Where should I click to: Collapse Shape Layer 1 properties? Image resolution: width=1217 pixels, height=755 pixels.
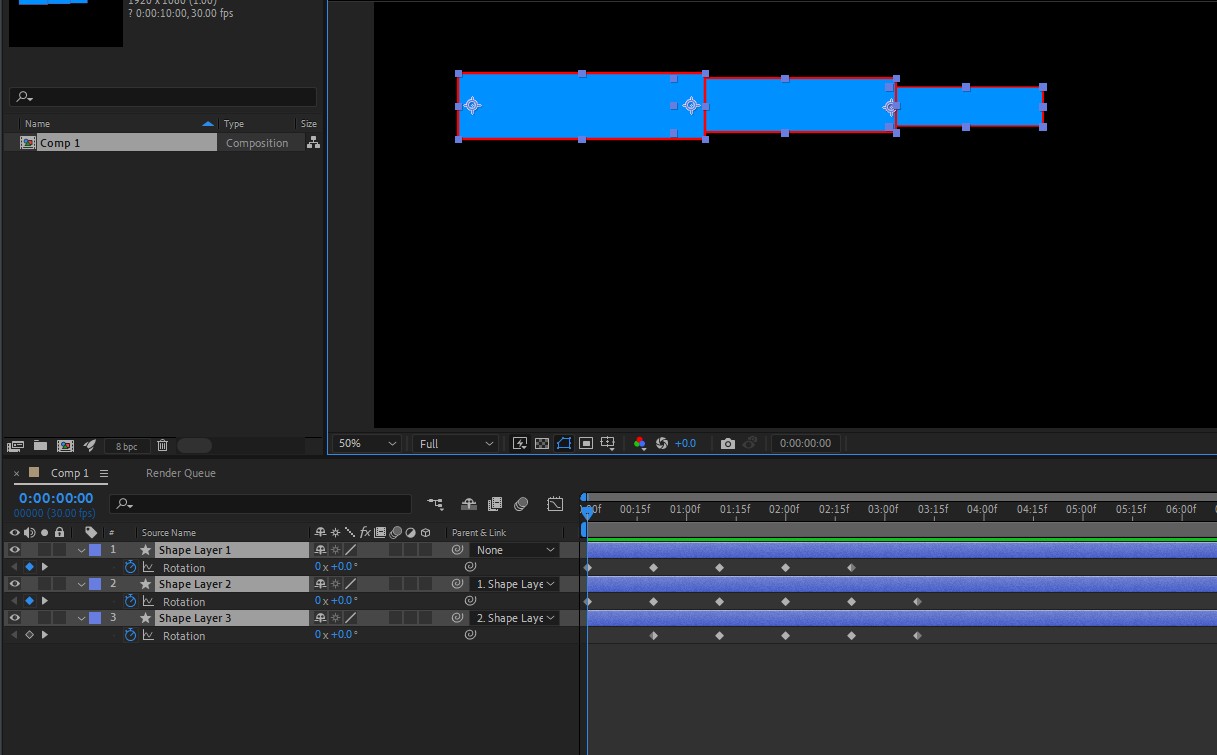[x=82, y=550]
